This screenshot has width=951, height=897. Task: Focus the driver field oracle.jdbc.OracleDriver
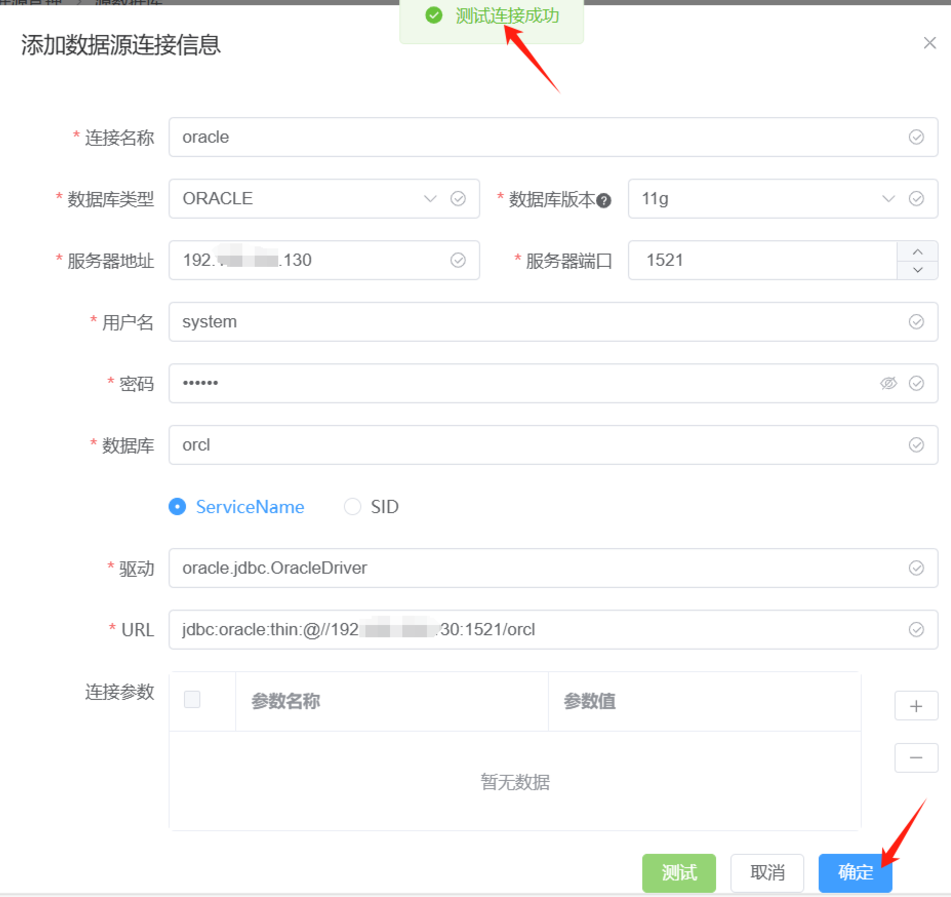540,568
